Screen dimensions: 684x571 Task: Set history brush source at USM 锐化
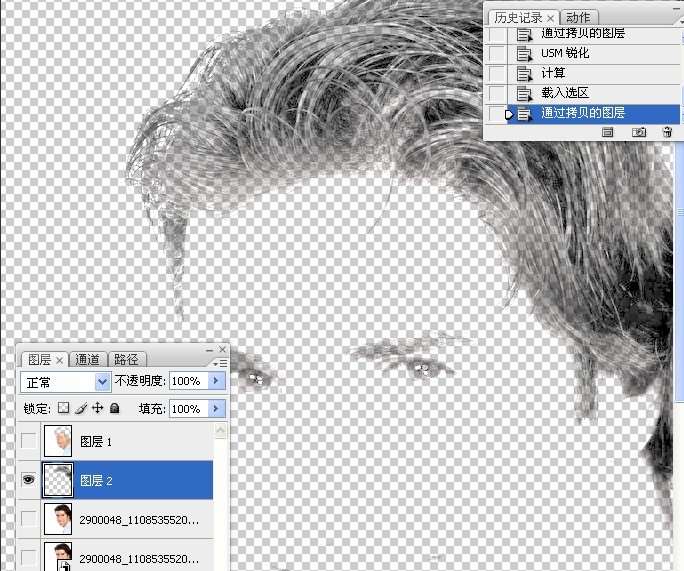[x=497, y=53]
